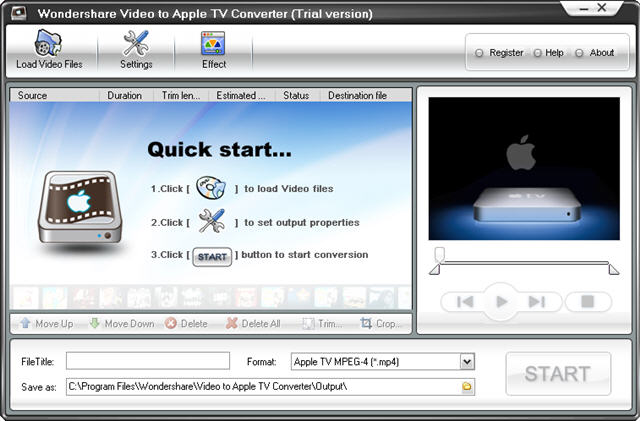
Task: Click Move Up in the list toolbar
Action: click(x=47, y=324)
